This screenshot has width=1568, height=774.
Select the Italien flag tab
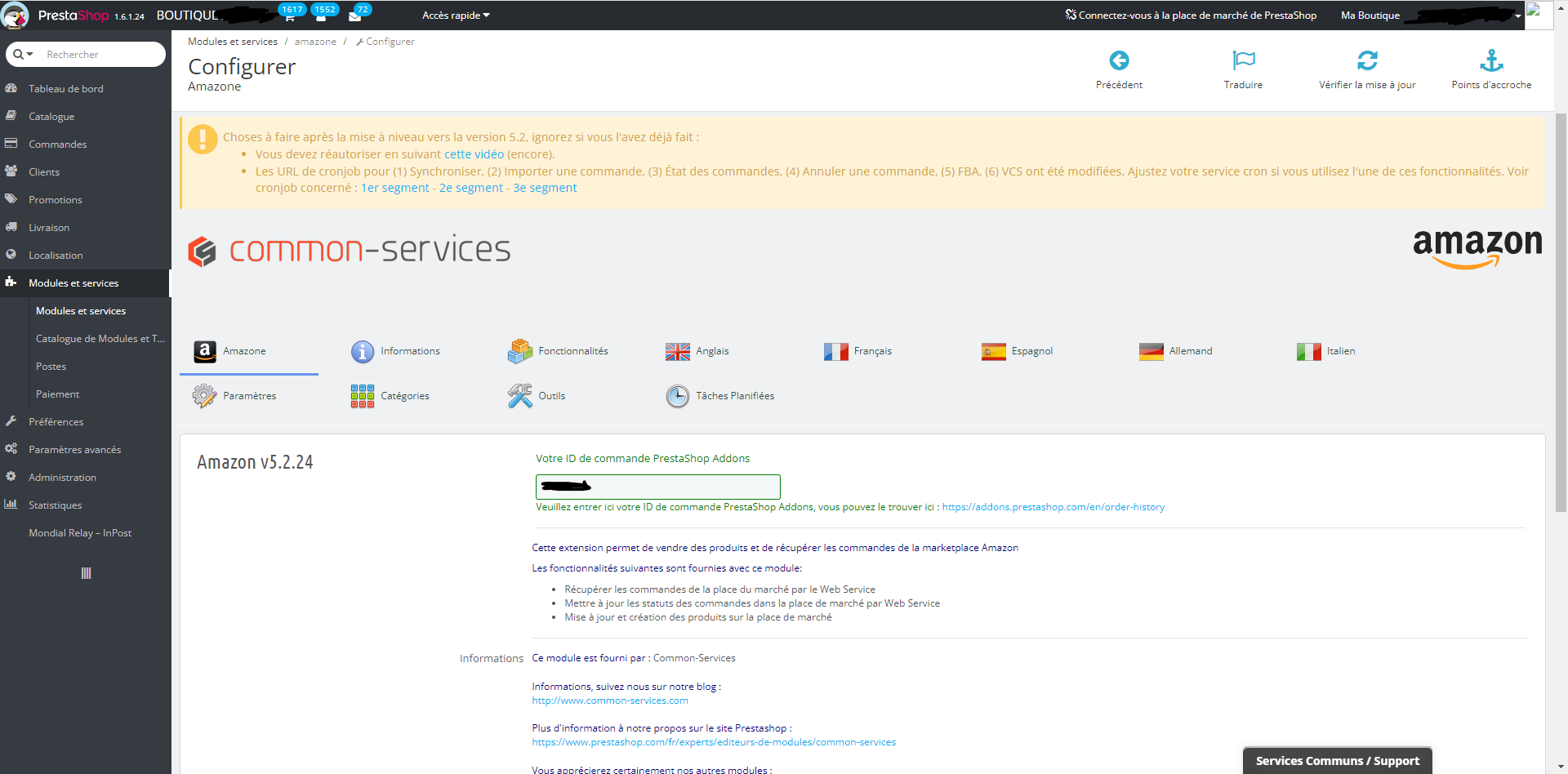(1325, 351)
